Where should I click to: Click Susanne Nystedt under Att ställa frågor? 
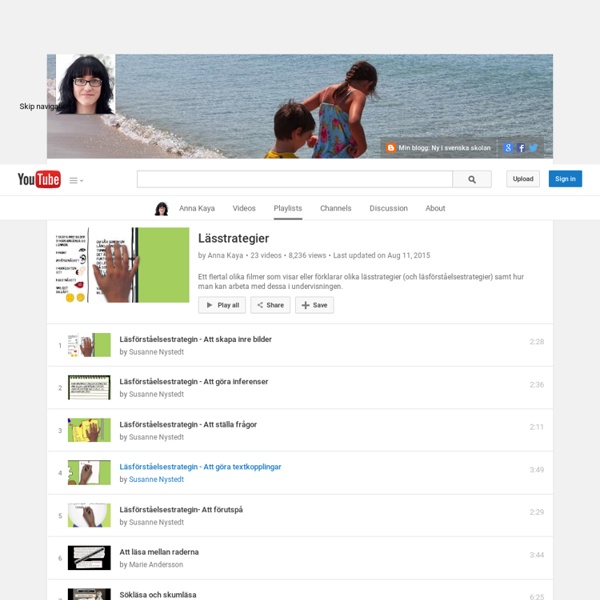[x=156, y=437]
